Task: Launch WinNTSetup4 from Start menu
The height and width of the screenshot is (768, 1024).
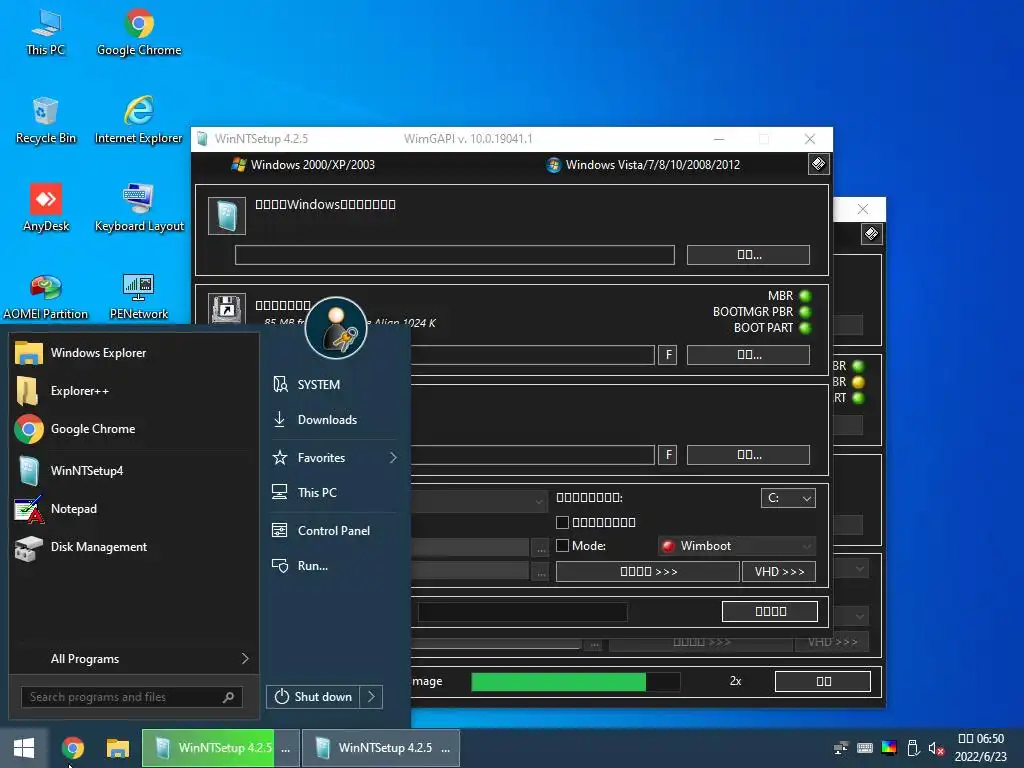Action: click(134, 470)
